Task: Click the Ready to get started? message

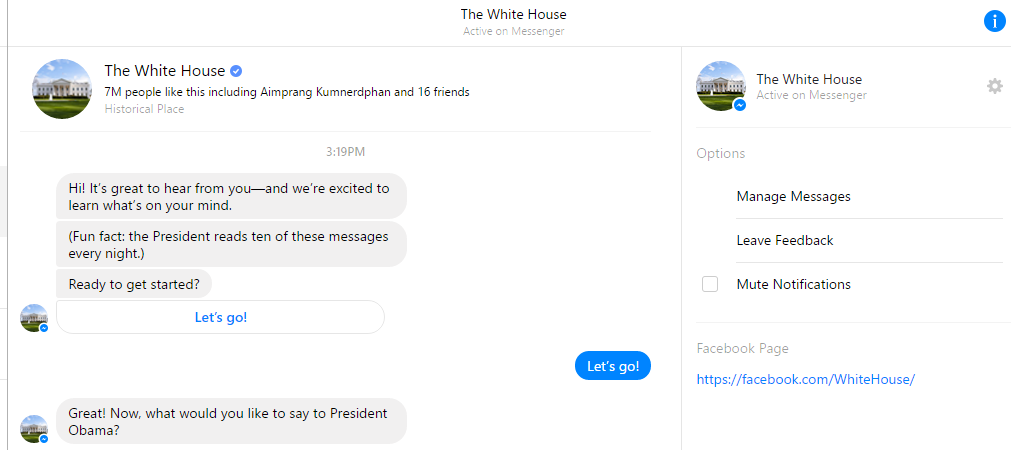Action: click(x=134, y=284)
